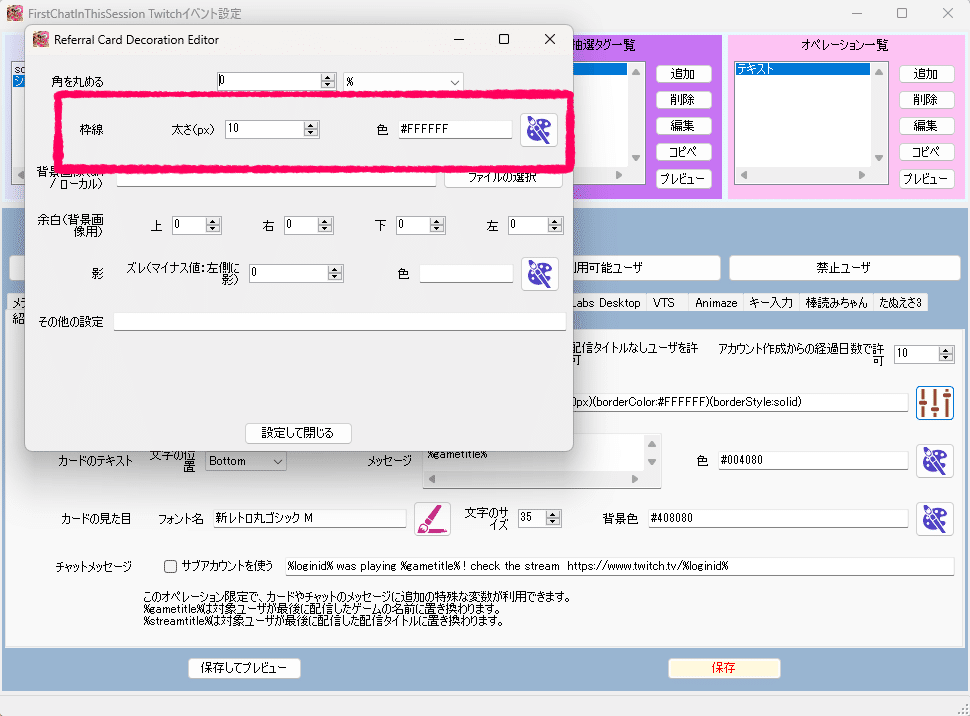The width and height of the screenshot is (970, 716).
Task: Switch to VTS tab
Action: 663,303
